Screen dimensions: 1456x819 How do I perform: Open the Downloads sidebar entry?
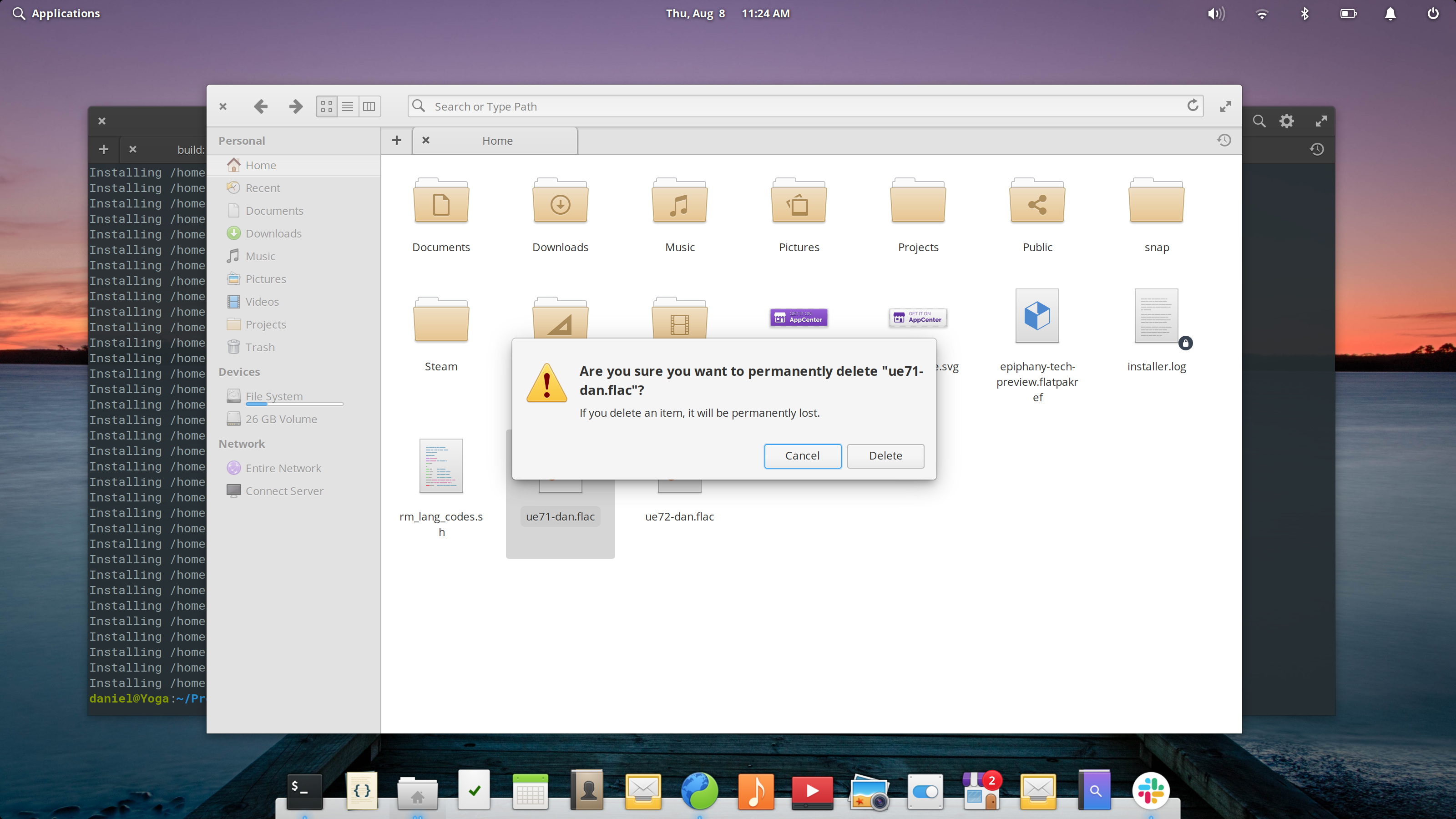[x=273, y=233]
